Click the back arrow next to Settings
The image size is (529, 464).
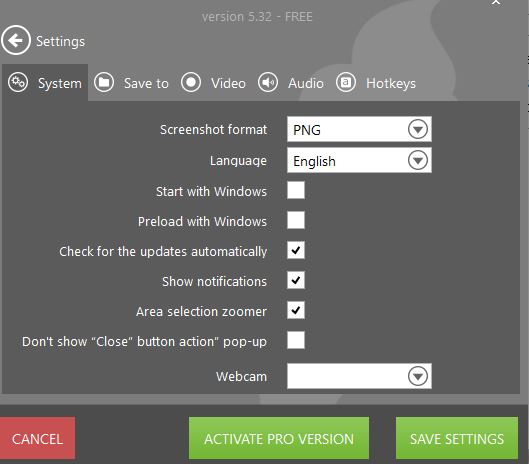click(16, 40)
